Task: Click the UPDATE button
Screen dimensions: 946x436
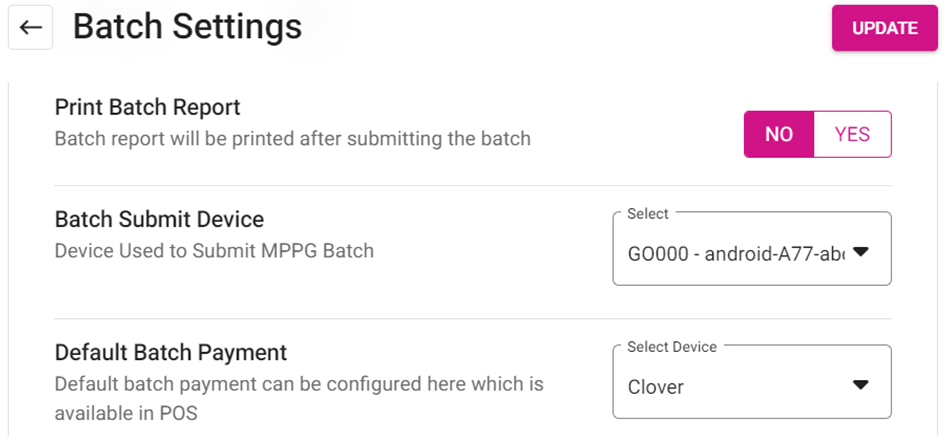Action: [x=884, y=28]
